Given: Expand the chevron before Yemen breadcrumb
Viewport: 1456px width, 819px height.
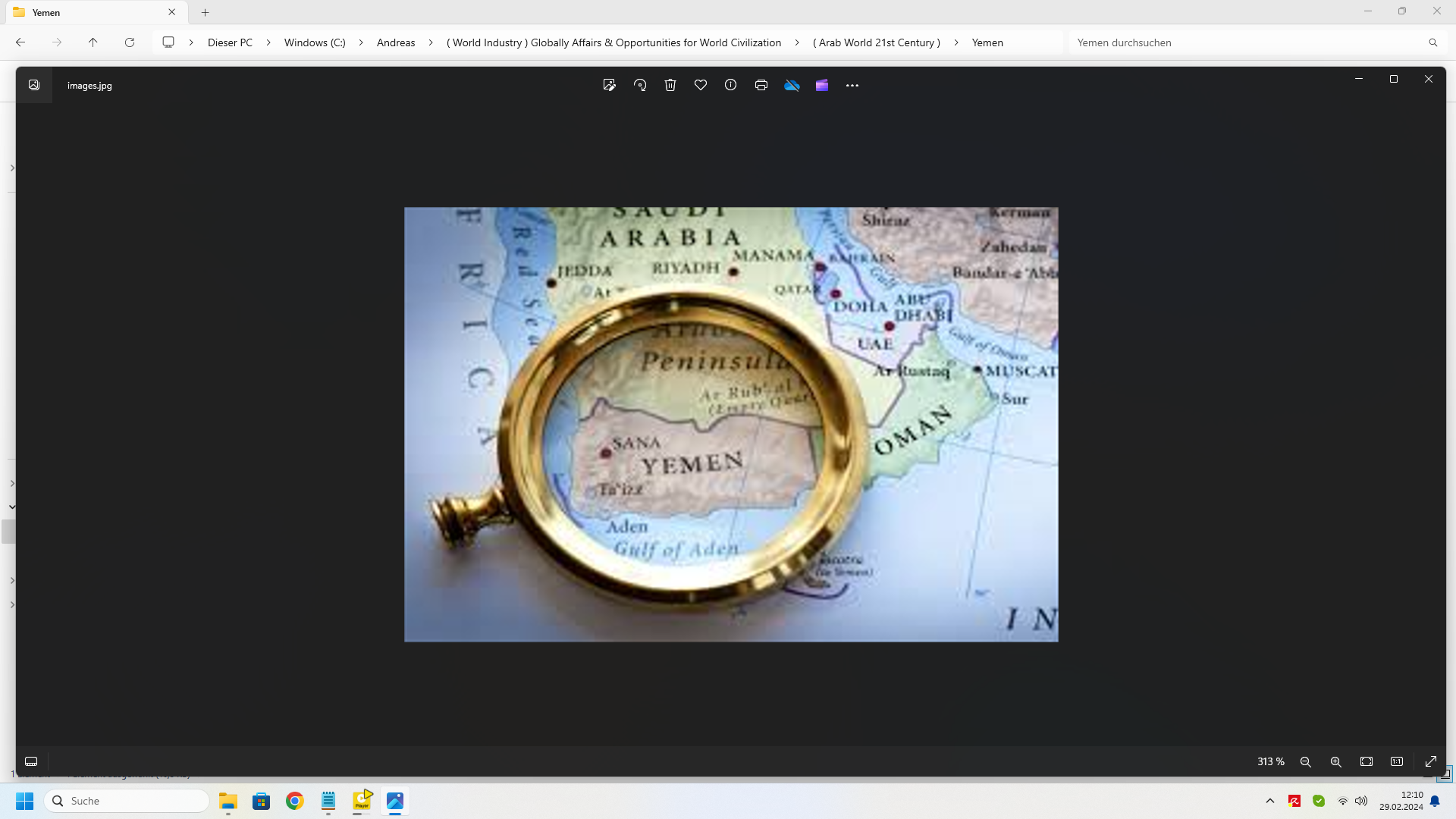Looking at the screenshot, I should tap(956, 42).
